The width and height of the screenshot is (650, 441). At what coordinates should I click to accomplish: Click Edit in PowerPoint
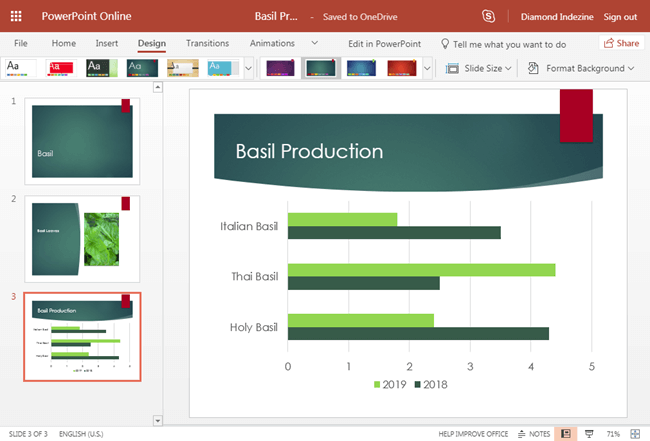pyautogui.click(x=384, y=44)
